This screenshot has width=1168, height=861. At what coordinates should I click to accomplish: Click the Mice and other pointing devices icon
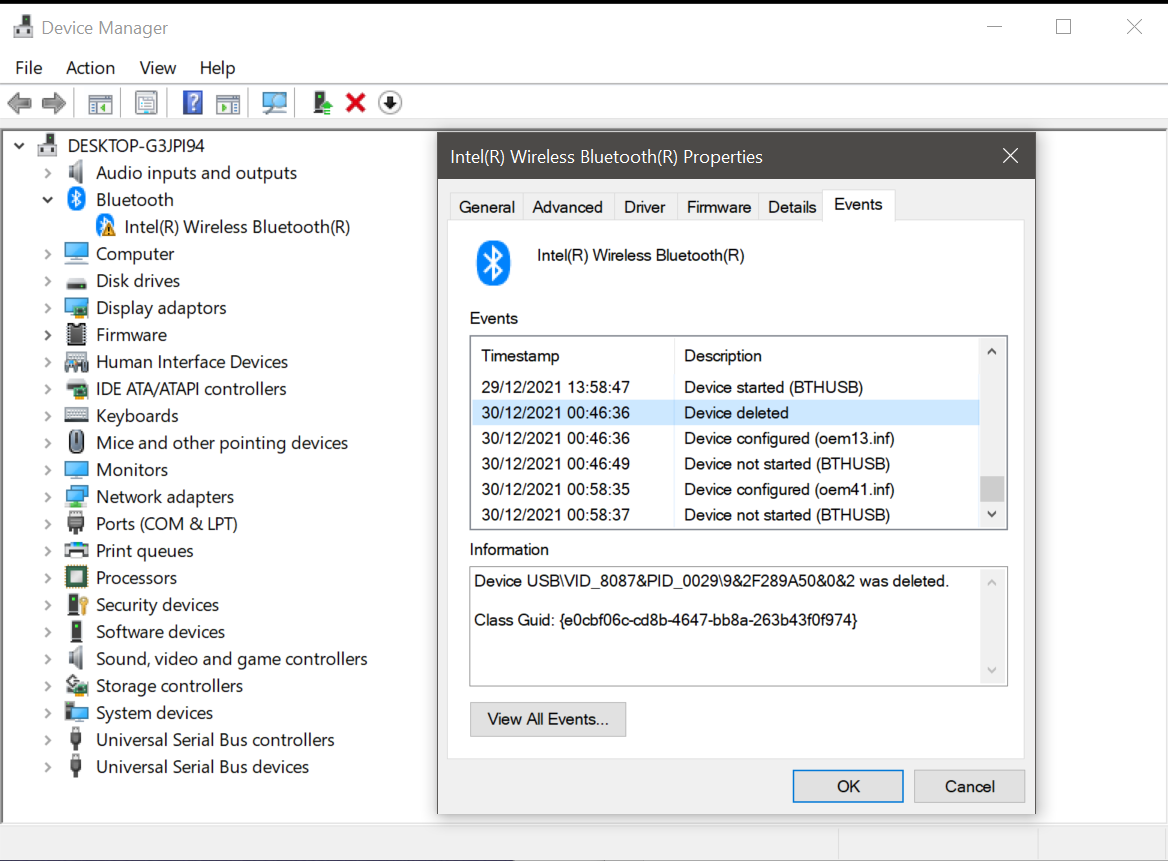76,442
